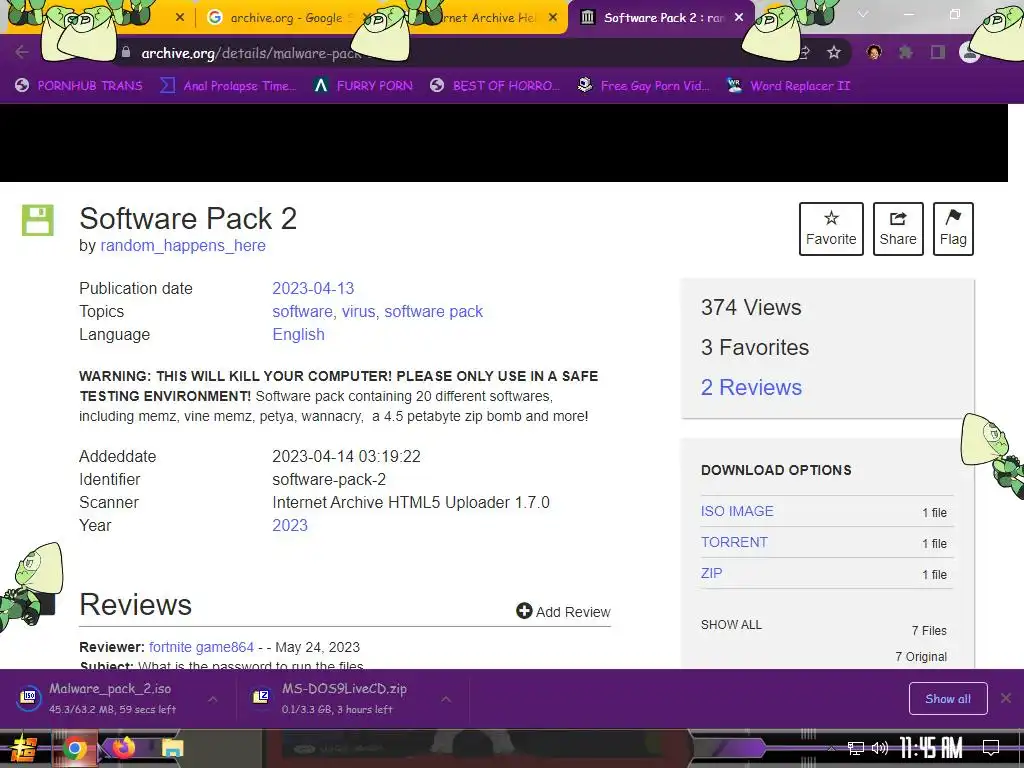Open the Malware_pack_2.iso download icon

tap(29, 696)
